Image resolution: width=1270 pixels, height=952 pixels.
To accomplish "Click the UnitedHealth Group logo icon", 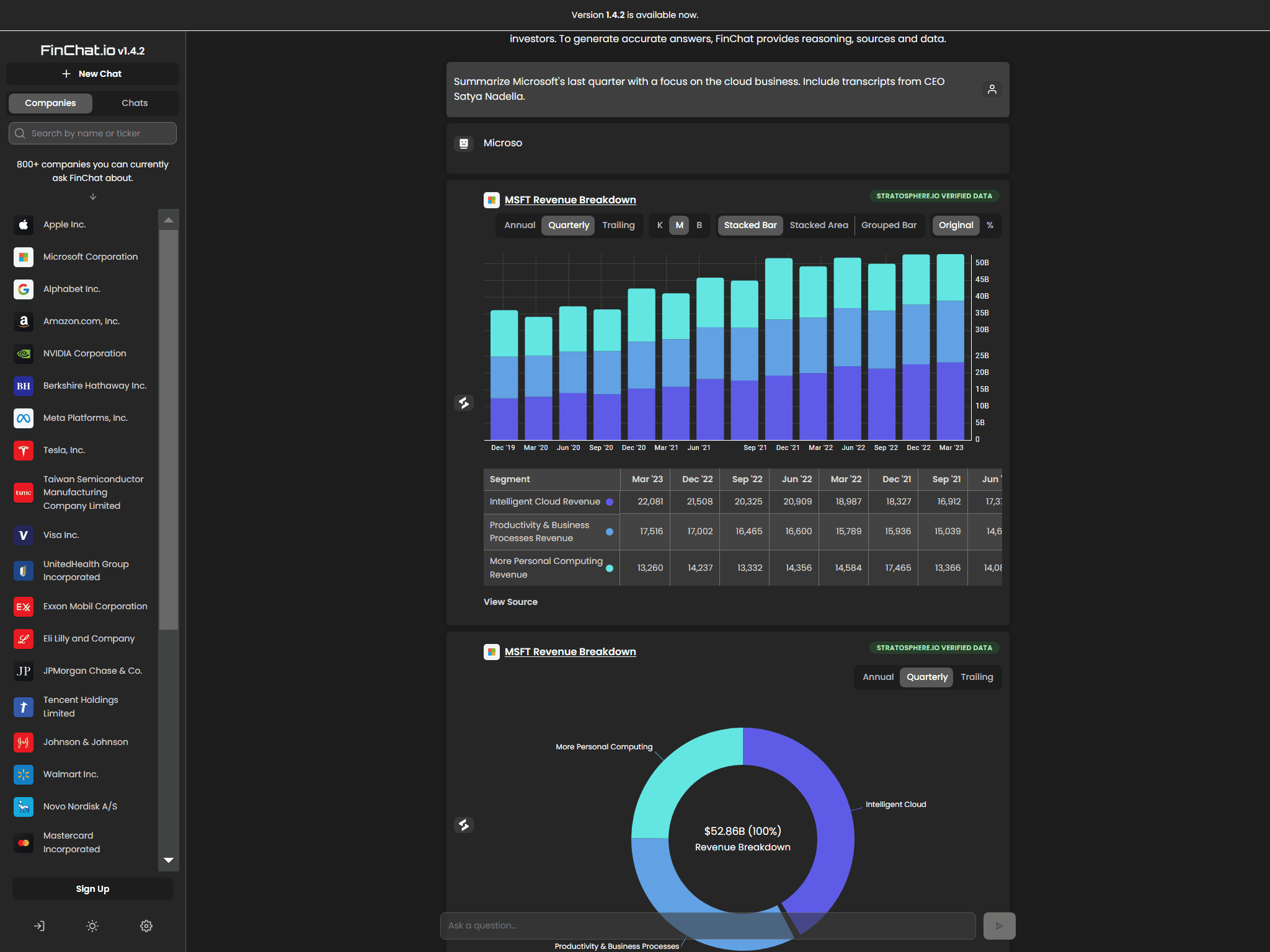I will coord(24,571).
